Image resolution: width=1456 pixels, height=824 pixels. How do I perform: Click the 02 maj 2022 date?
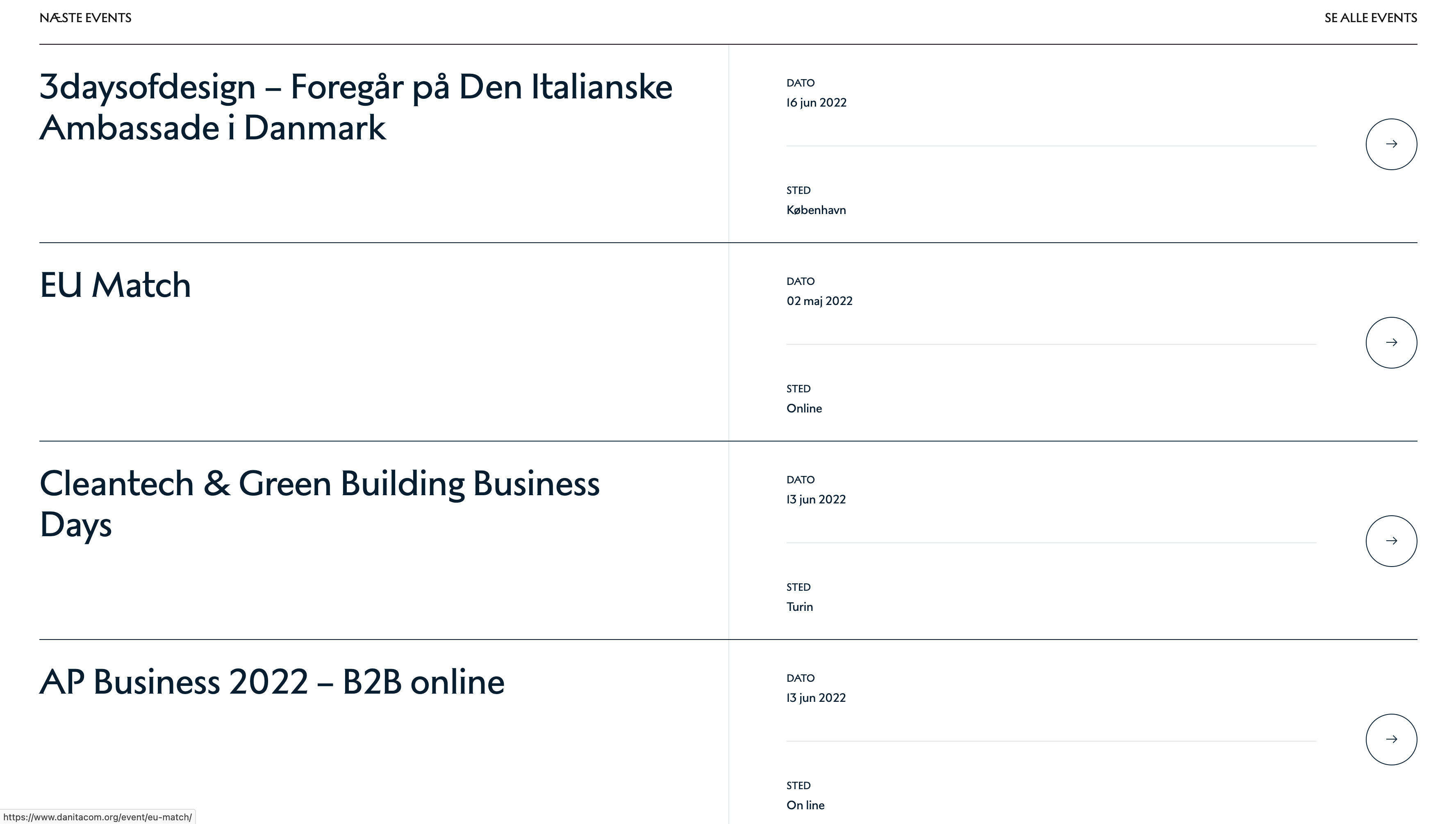[x=819, y=301]
